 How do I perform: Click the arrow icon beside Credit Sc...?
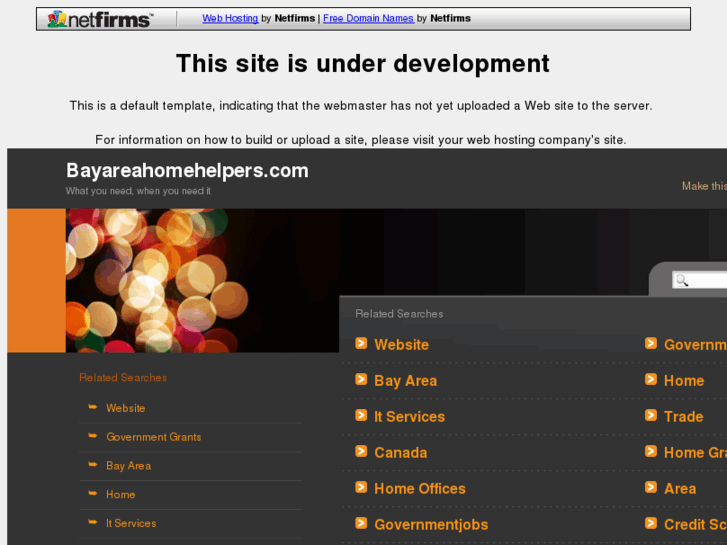[651, 523]
